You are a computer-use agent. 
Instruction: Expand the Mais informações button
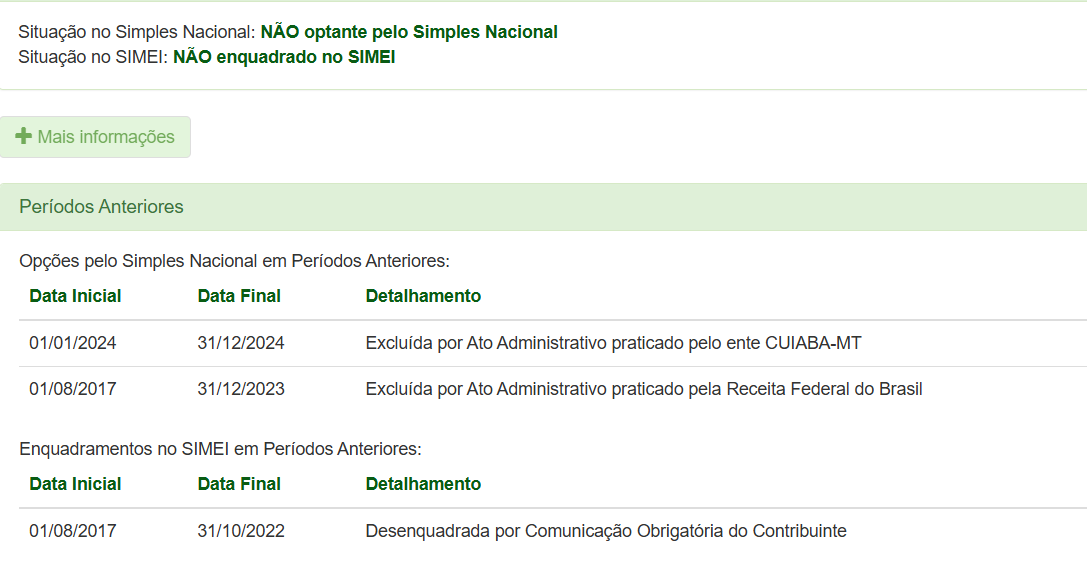coord(95,137)
